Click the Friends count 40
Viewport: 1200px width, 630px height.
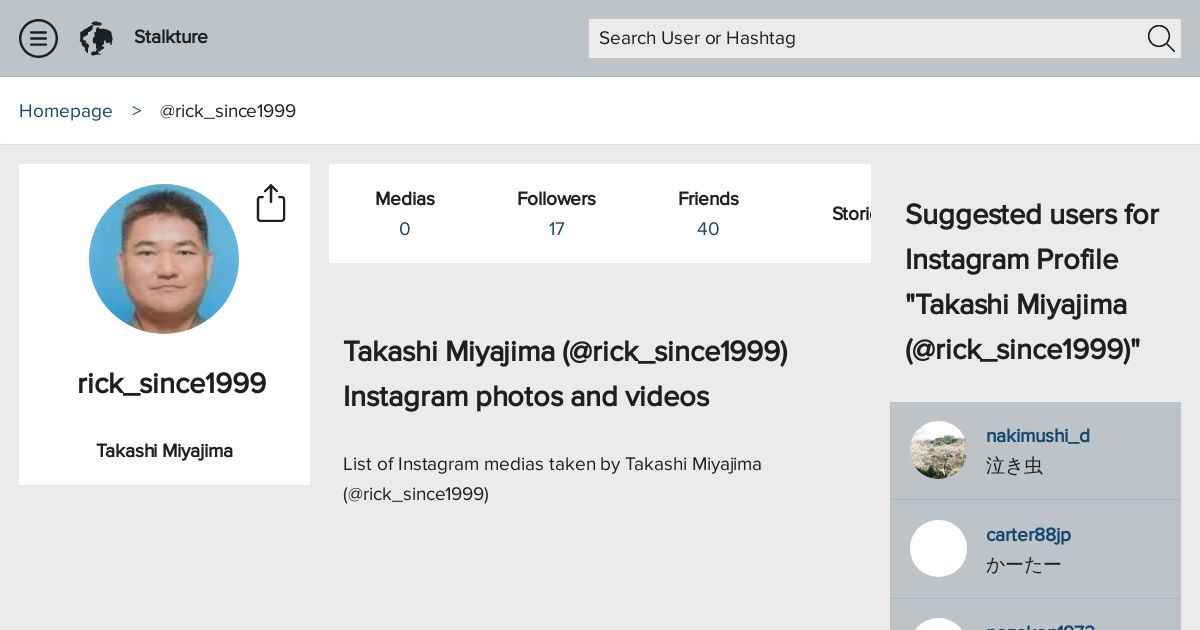708,229
